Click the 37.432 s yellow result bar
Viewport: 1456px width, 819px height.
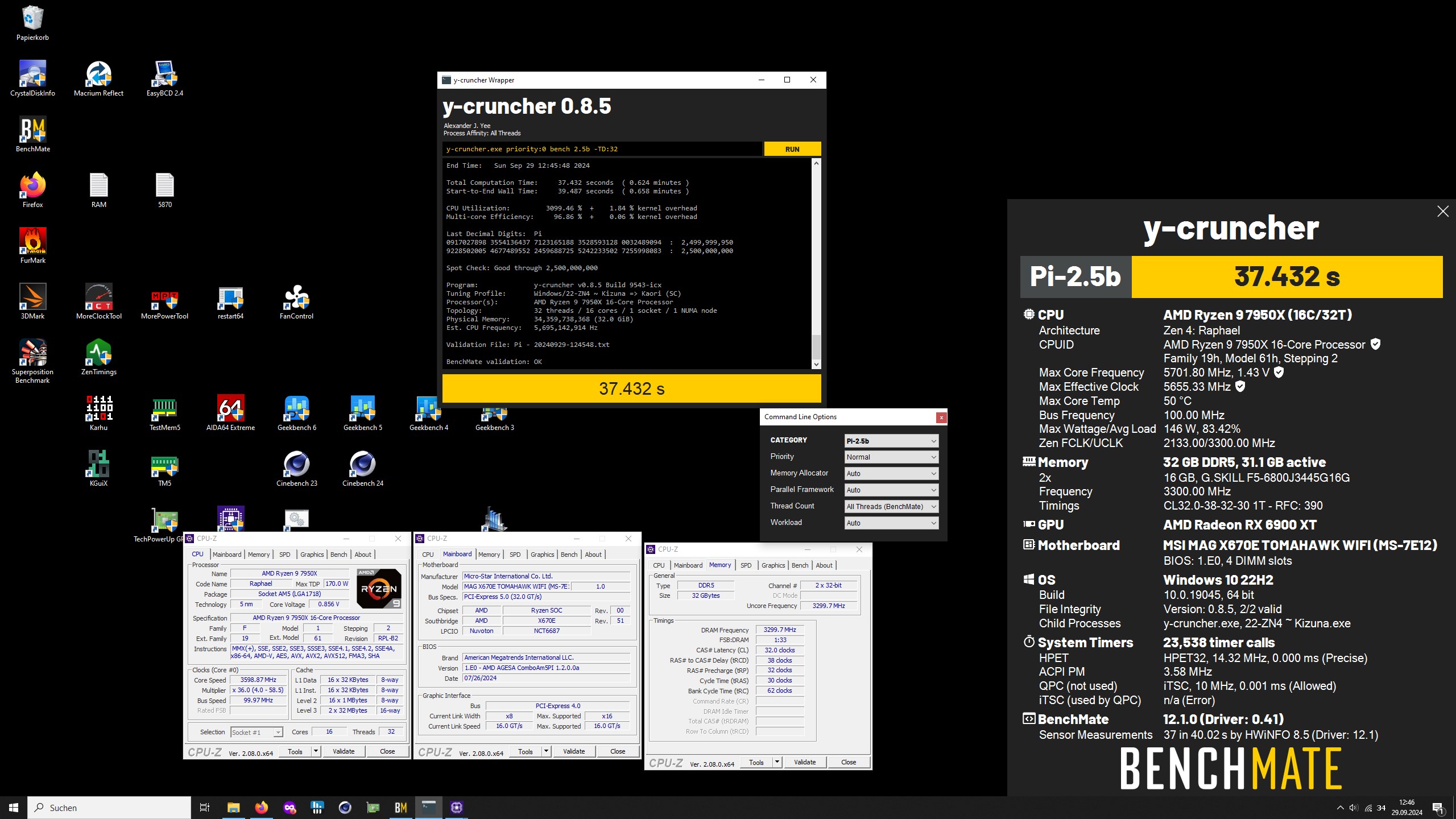pos(631,388)
